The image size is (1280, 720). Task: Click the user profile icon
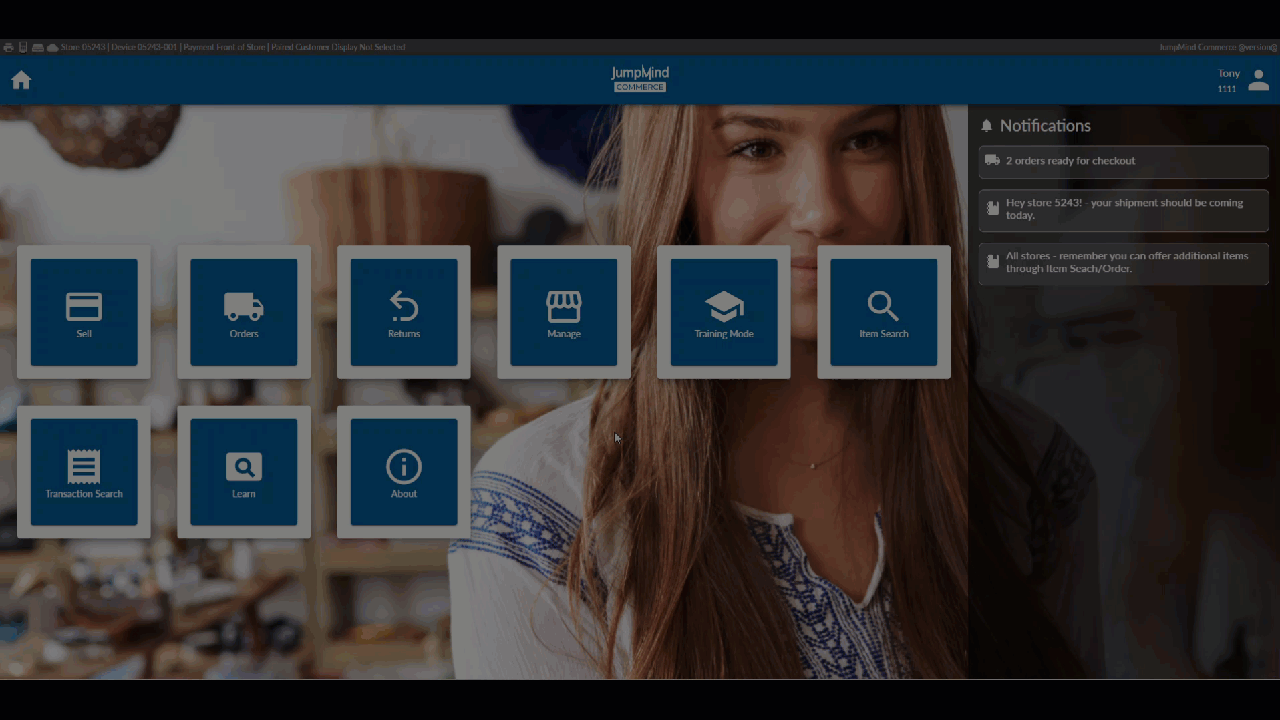point(1258,81)
